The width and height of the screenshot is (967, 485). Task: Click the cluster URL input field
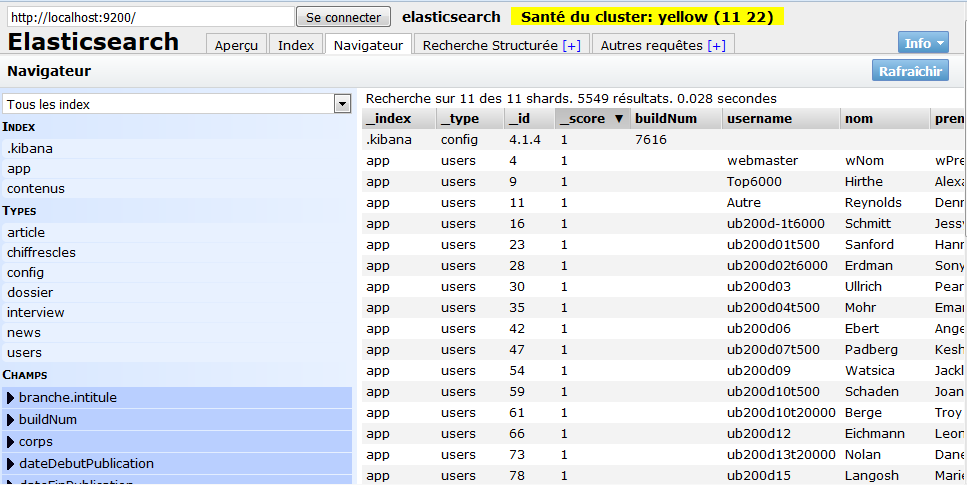(x=149, y=18)
